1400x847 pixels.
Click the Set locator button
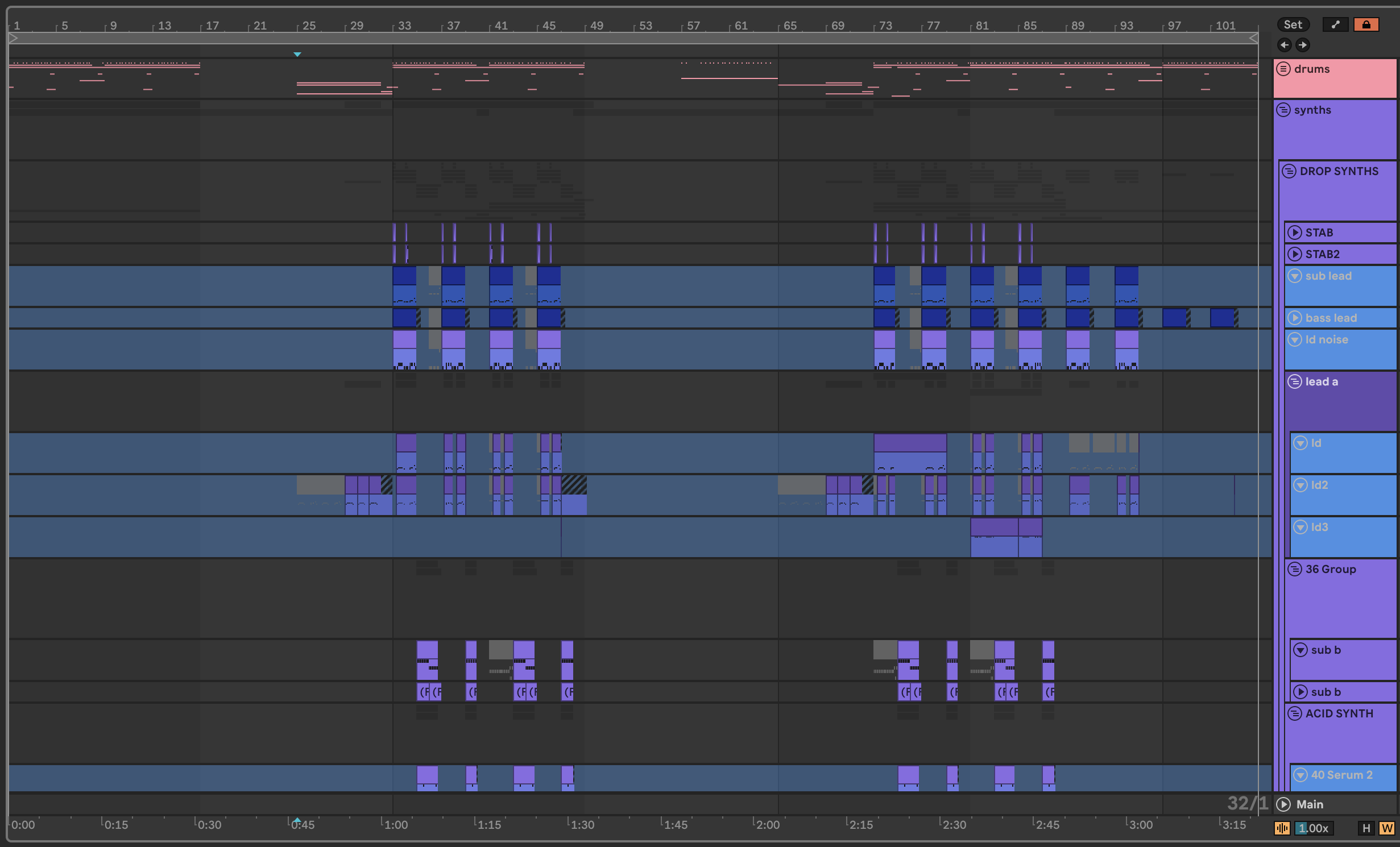[1293, 24]
